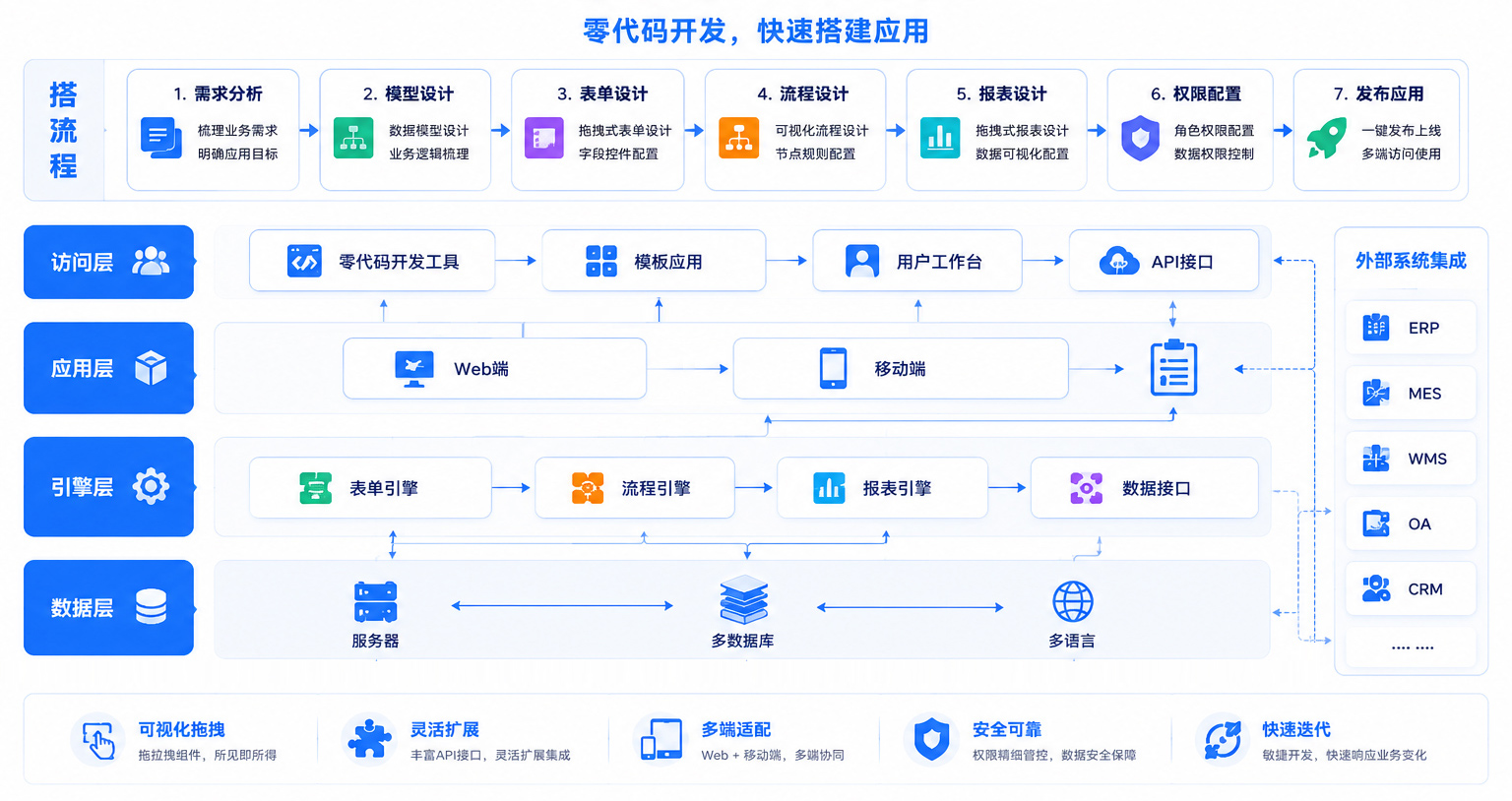The width and height of the screenshot is (1512, 801).
Task: Select the puzzle piece icon for 灵活扩展
Action: click(369, 739)
